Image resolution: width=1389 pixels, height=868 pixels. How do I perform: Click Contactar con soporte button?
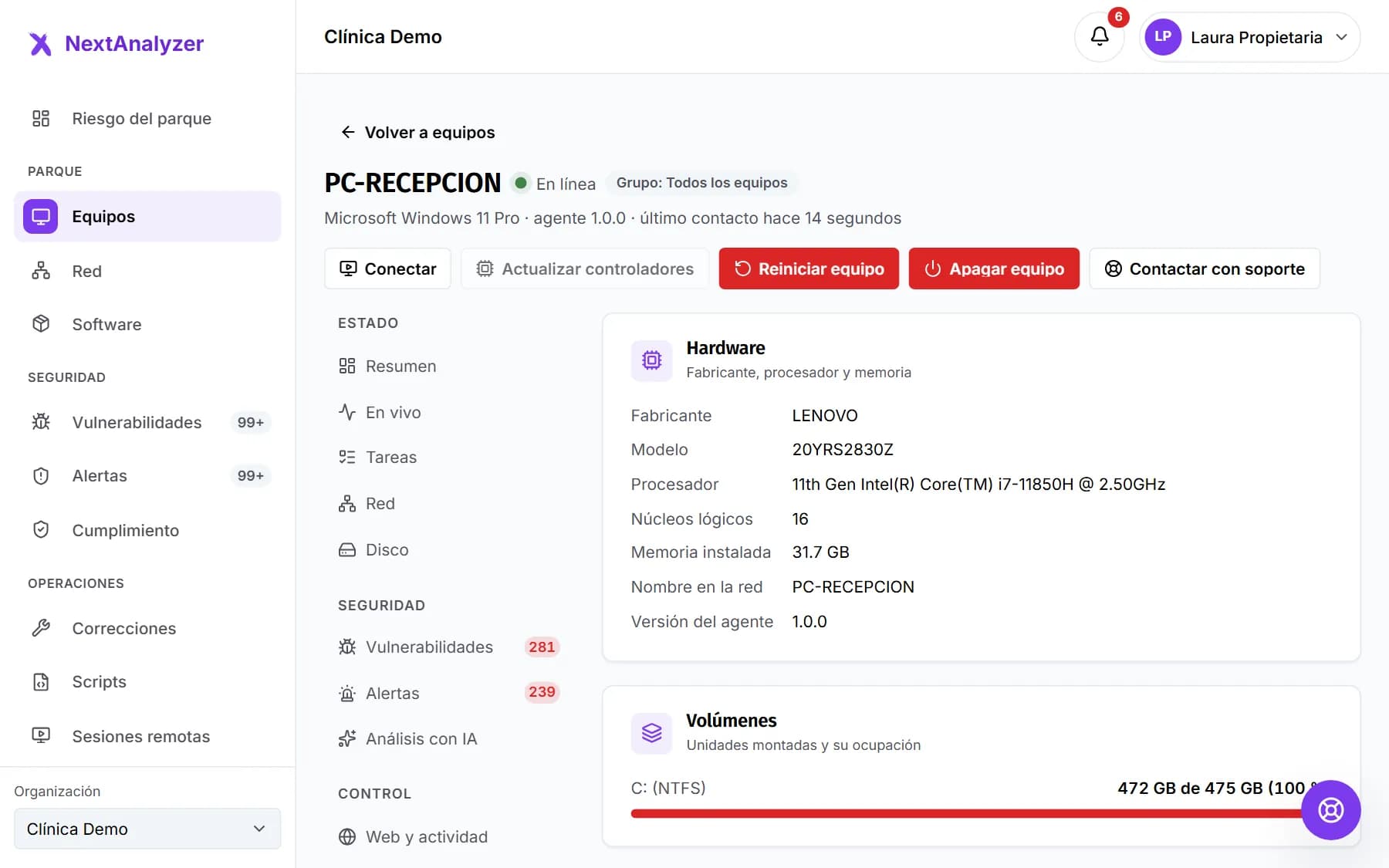click(1205, 269)
